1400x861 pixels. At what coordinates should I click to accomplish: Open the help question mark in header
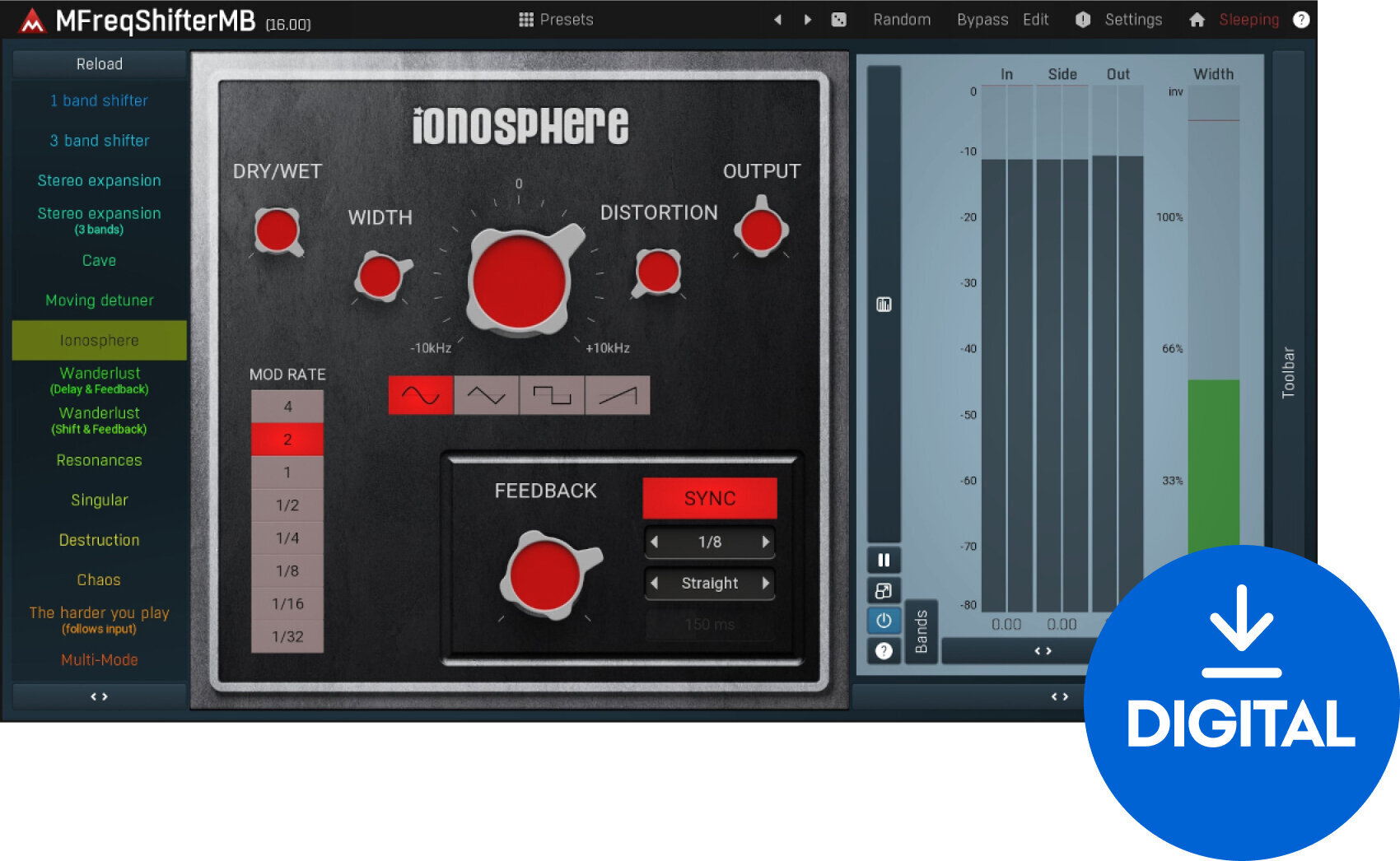(x=1301, y=20)
